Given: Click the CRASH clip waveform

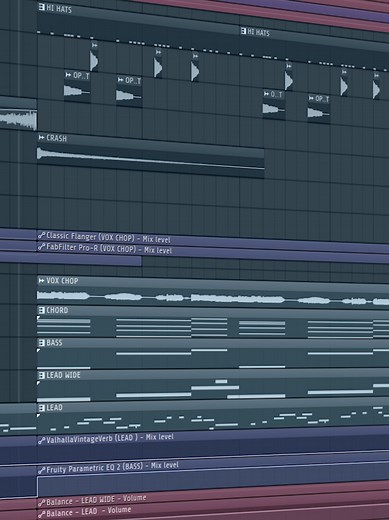Looking at the screenshot, I should (x=151, y=160).
